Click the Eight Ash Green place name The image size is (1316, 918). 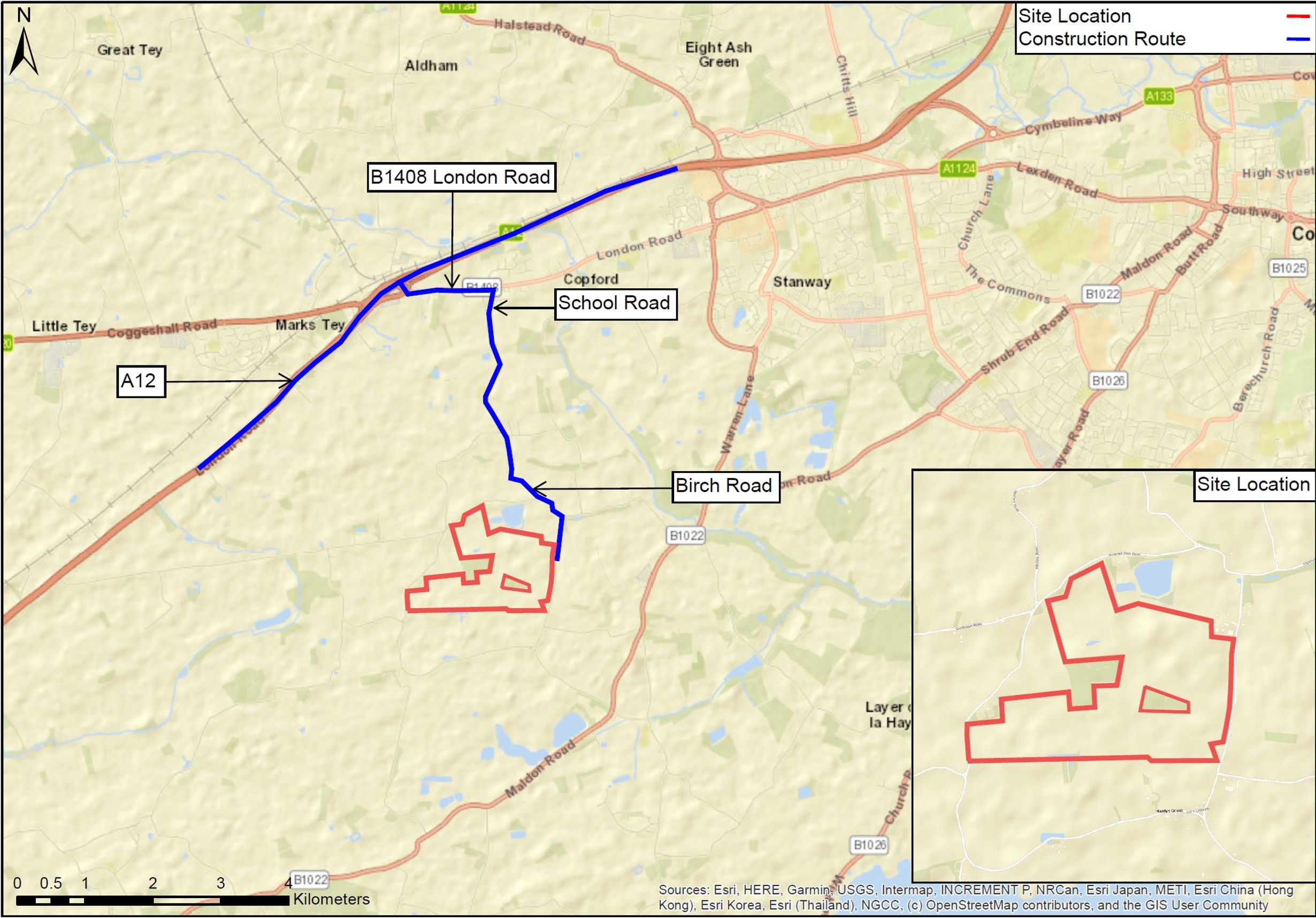point(718,55)
